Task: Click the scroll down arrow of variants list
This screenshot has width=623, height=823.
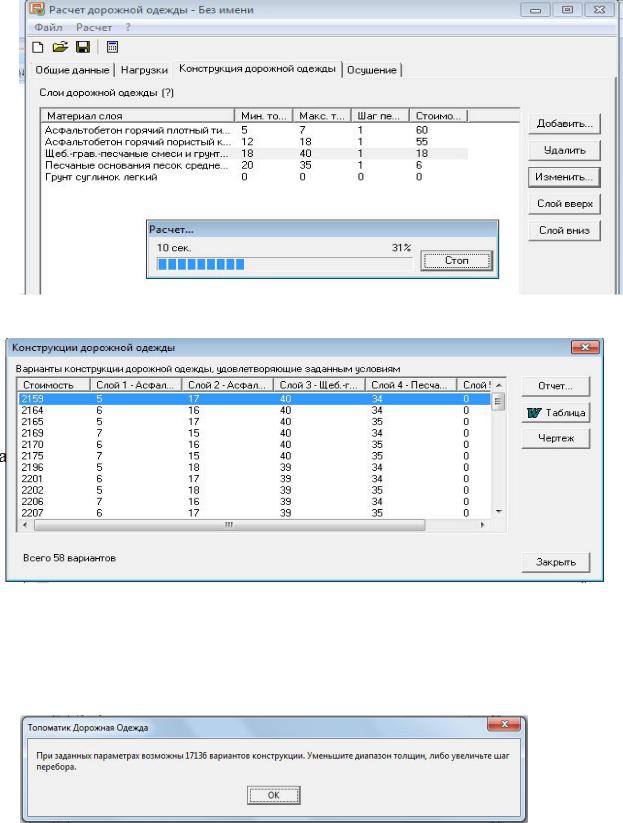Action: click(x=499, y=511)
